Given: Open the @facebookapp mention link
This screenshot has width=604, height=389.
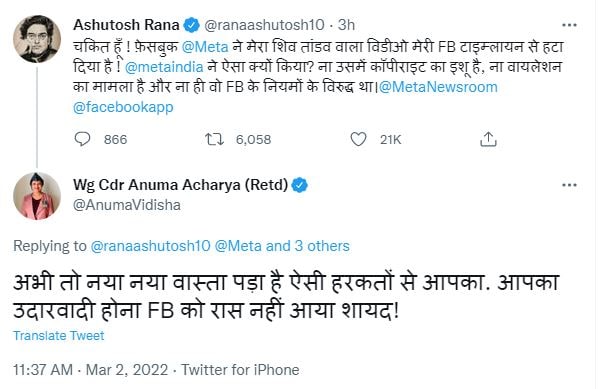Looking at the screenshot, I should pyautogui.click(x=123, y=107).
